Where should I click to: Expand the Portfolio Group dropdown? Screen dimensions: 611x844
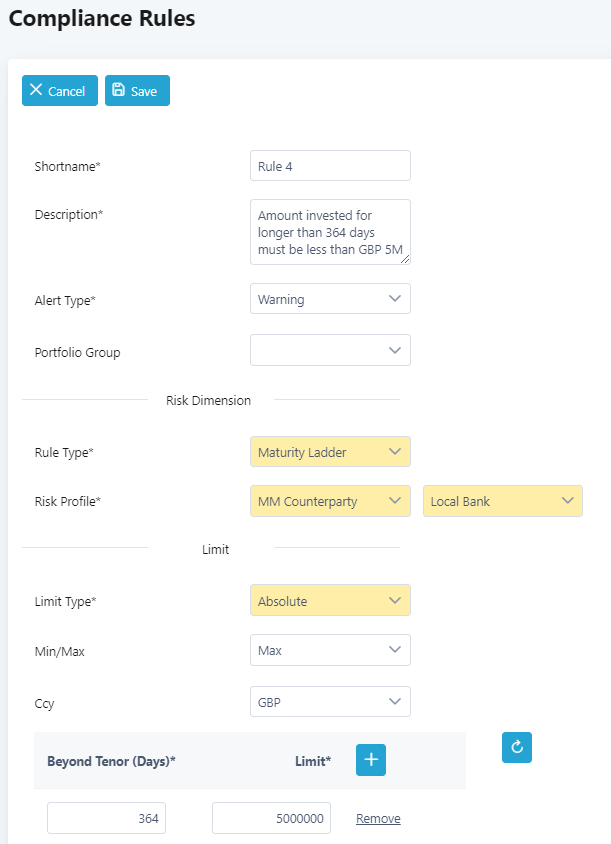330,350
